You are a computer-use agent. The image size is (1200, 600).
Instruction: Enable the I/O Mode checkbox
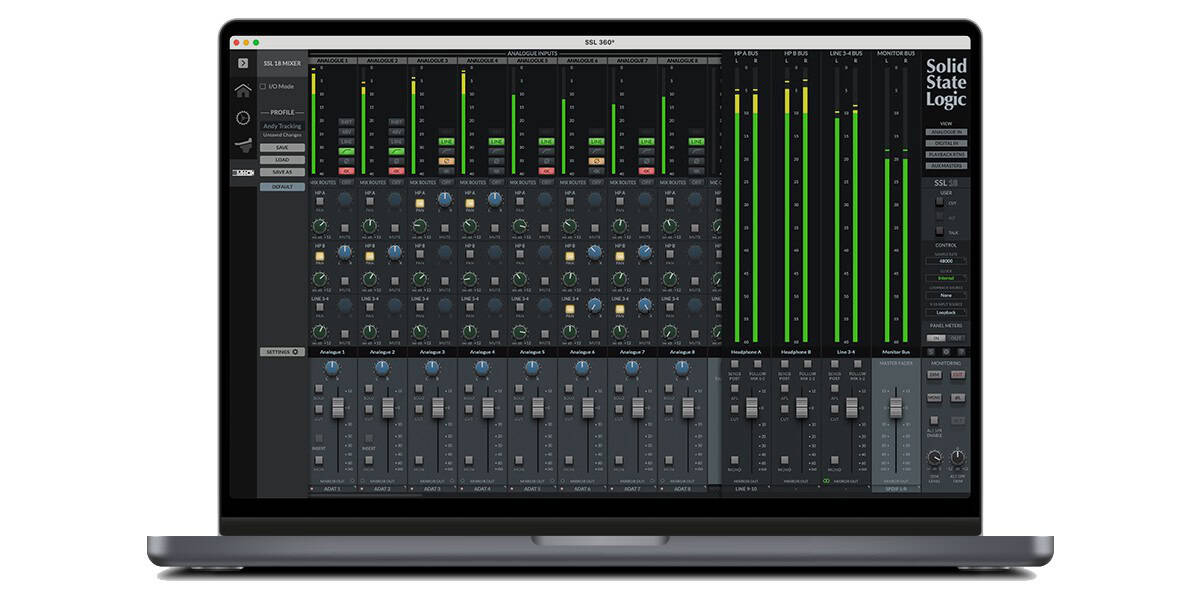263,87
